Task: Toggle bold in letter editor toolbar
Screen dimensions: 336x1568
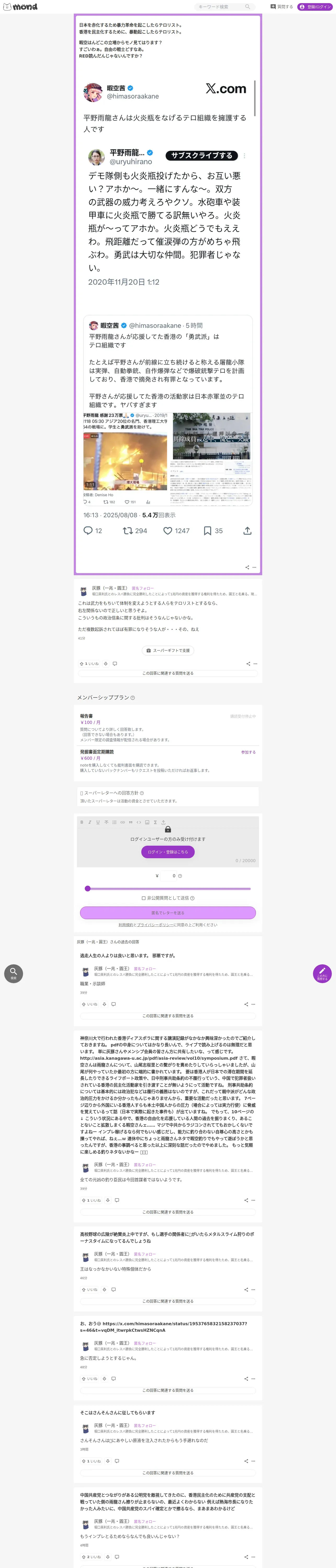Action: [82, 822]
